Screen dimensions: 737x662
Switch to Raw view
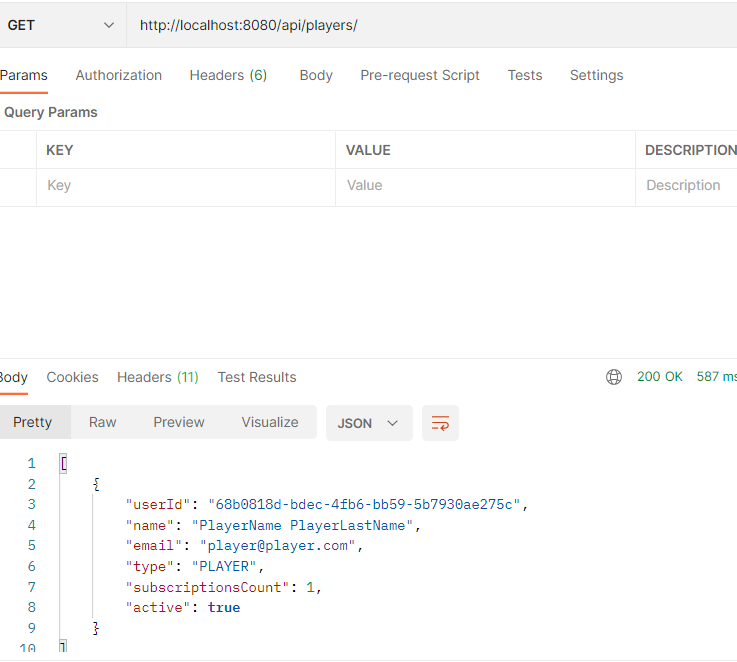(x=102, y=422)
